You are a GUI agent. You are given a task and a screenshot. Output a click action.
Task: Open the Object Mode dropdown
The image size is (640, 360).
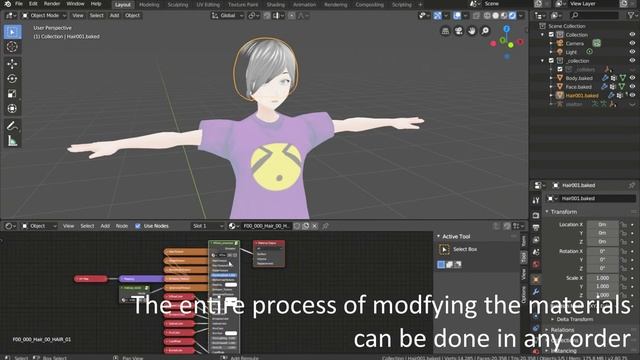(44, 16)
